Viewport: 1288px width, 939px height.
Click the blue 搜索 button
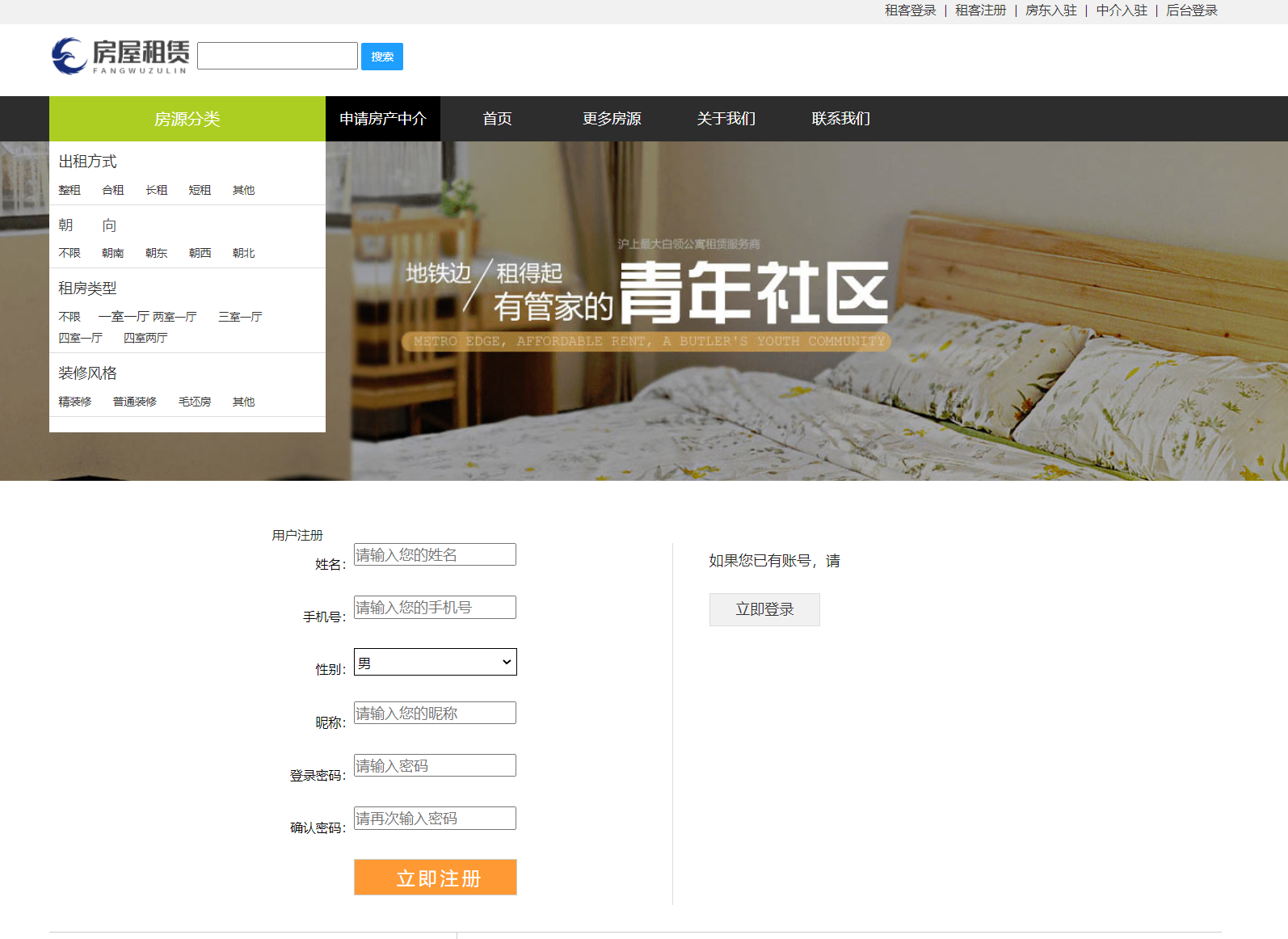tap(382, 57)
